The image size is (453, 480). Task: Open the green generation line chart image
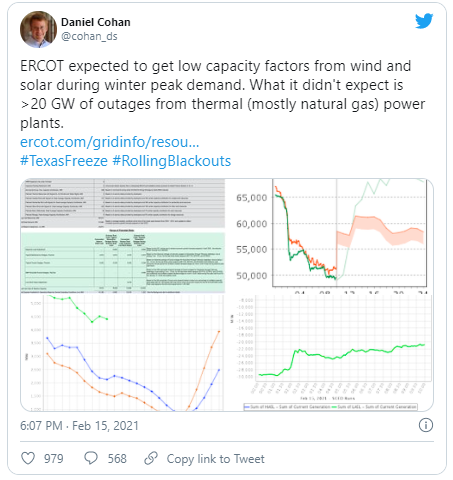point(330,353)
